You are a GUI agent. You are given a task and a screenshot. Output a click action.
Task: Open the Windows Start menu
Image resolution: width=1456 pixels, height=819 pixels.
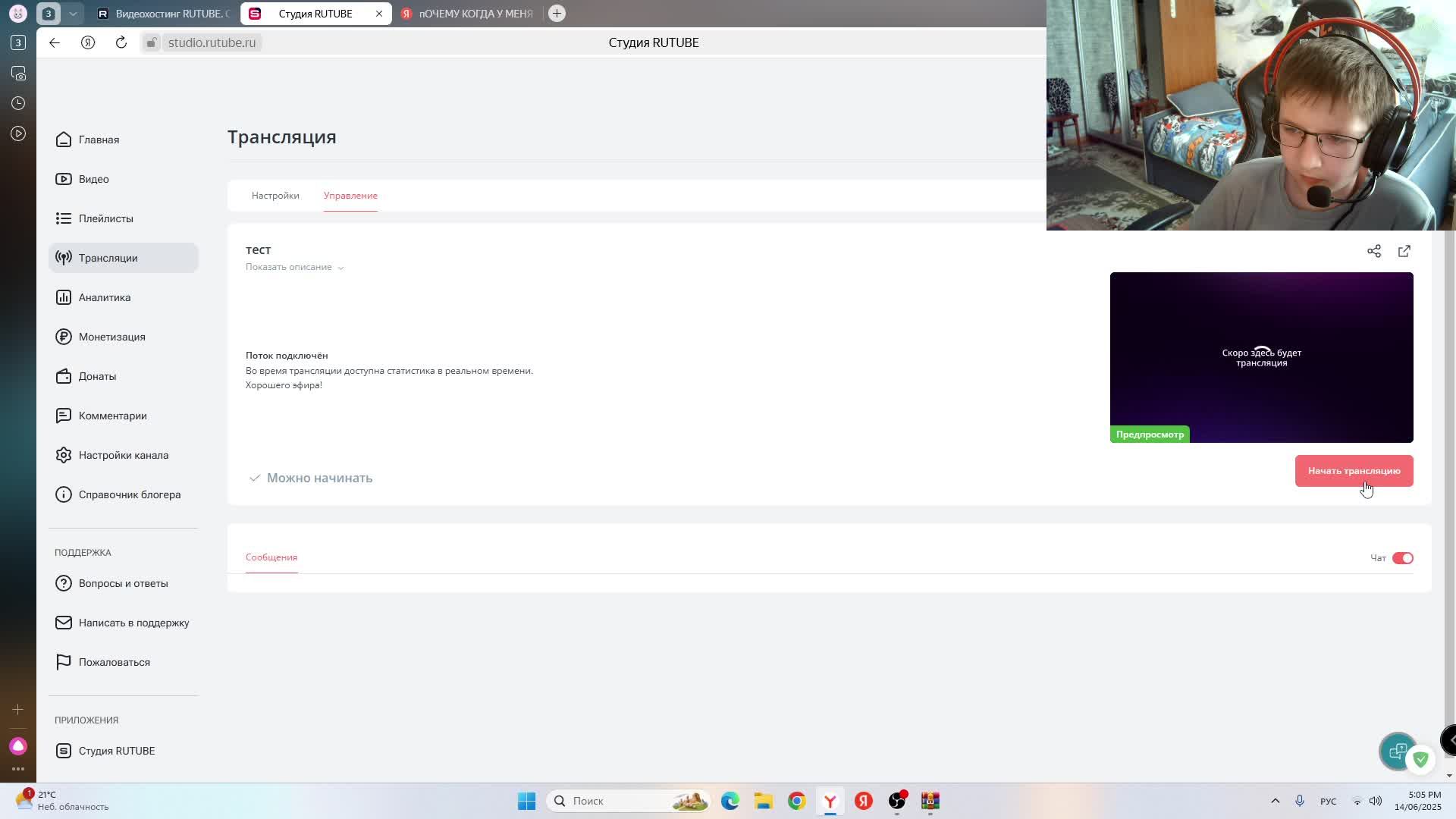point(527,801)
